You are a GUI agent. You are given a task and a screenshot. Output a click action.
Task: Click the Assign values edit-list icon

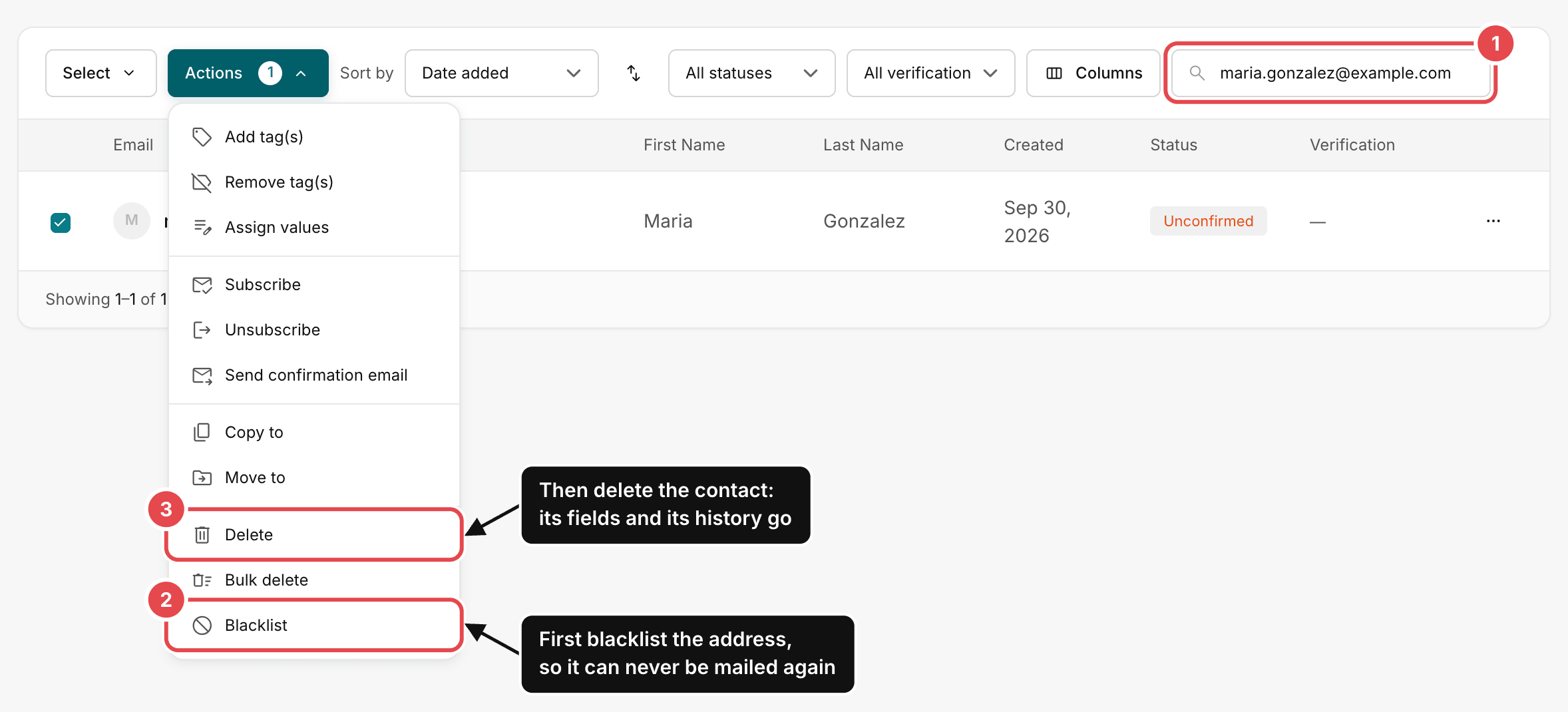[202, 228]
